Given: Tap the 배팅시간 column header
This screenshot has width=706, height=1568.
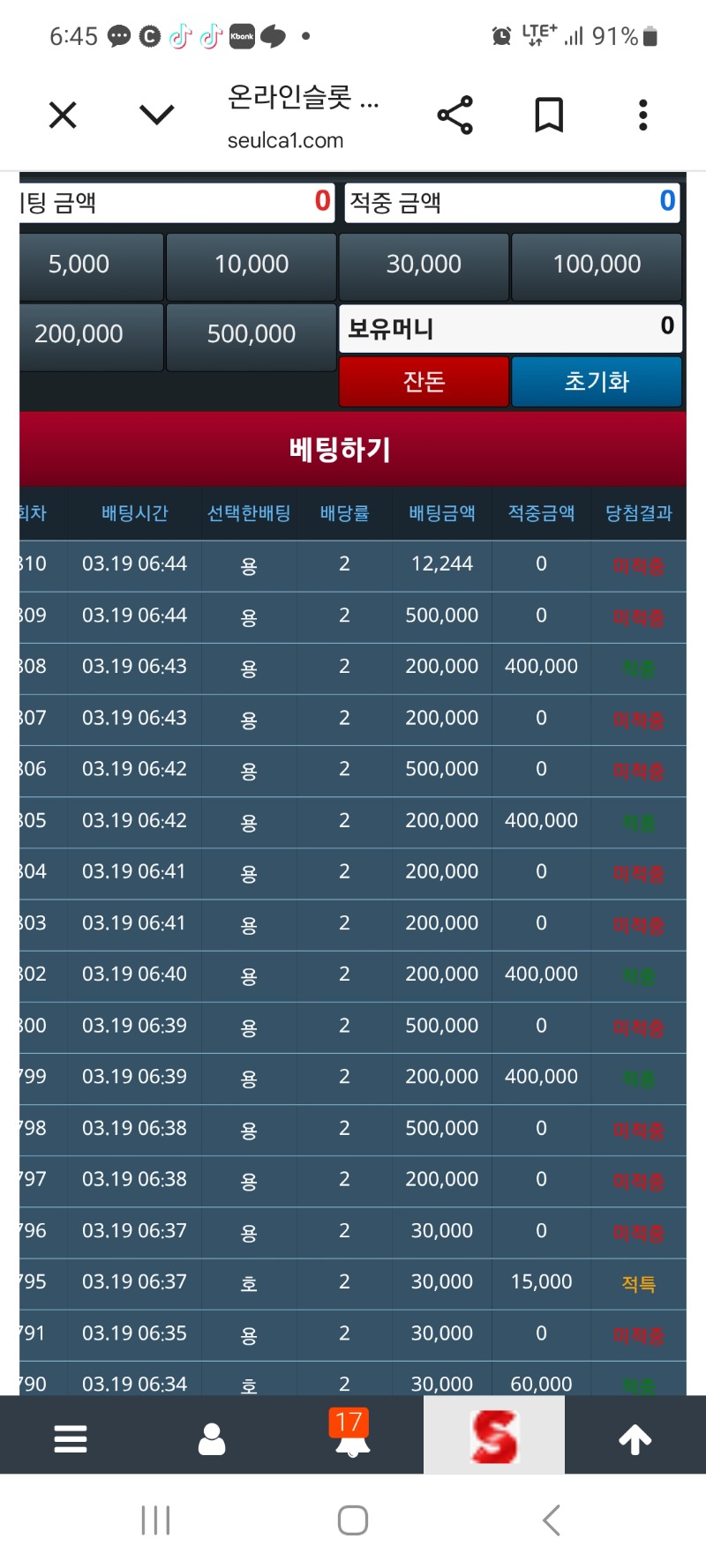Looking at the screenshot, I should click(x=134, y=513).
